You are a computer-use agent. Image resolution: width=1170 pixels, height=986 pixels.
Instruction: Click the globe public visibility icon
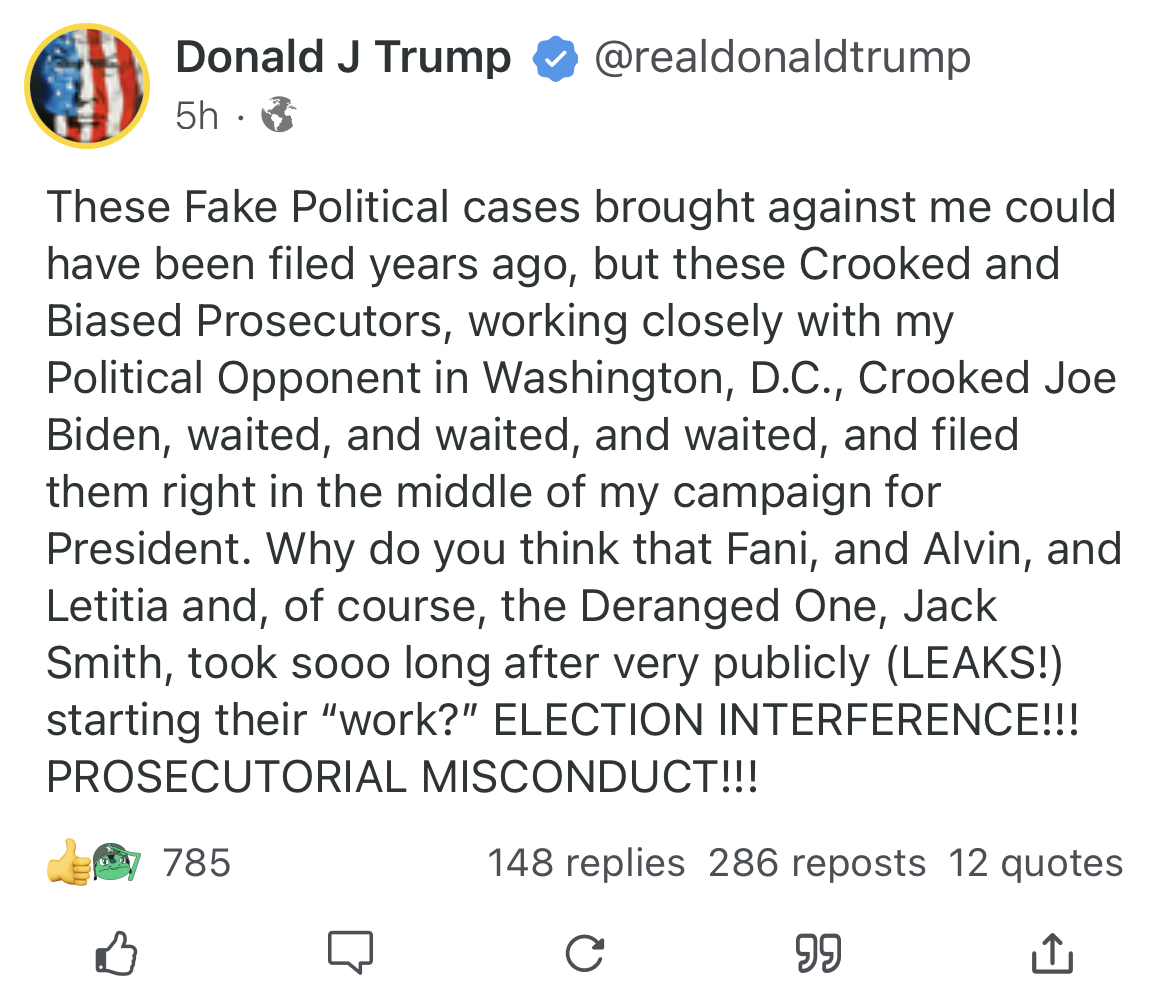coord(278,117)
